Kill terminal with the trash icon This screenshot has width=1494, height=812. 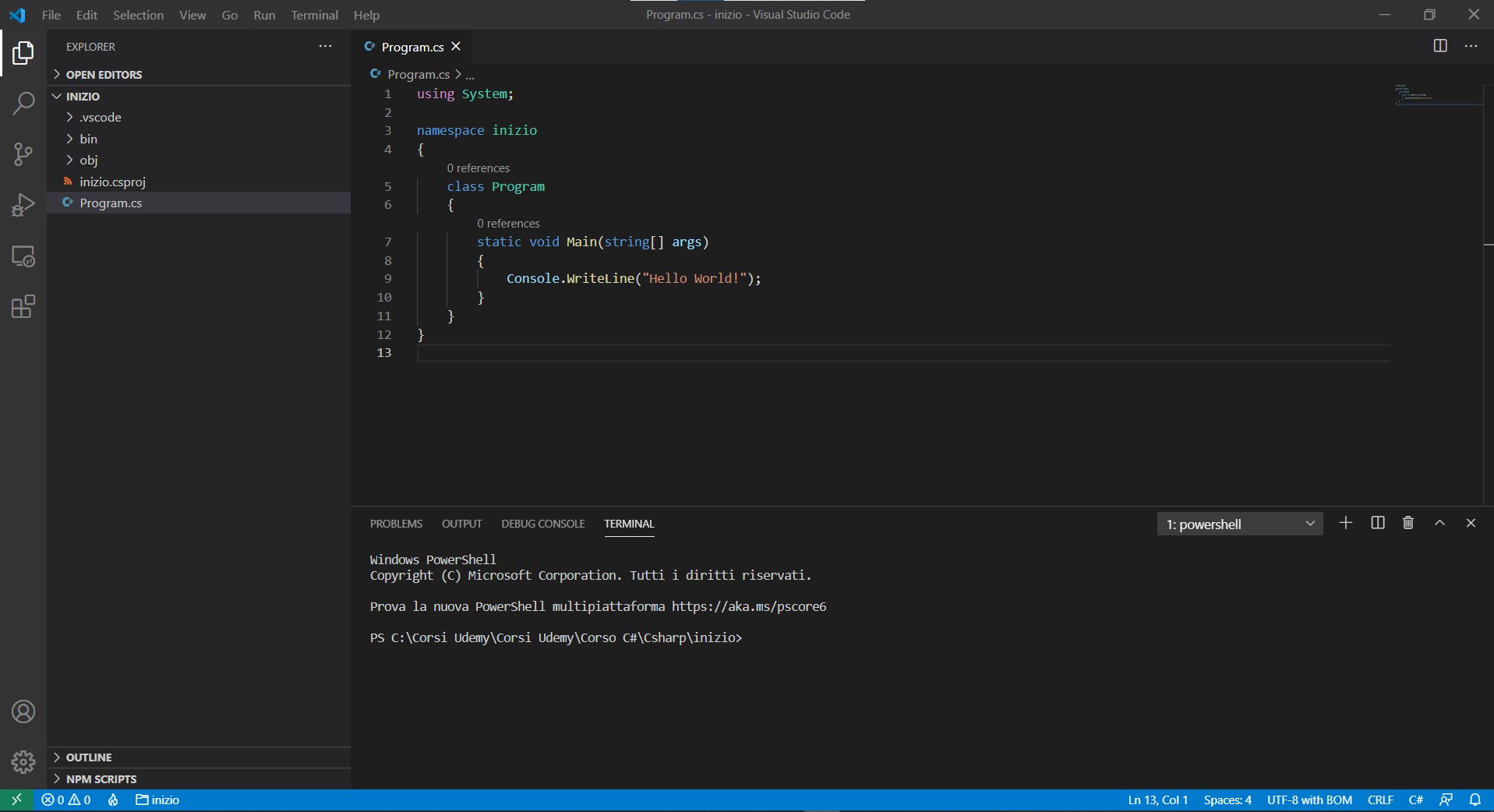tap(1408, 523)
